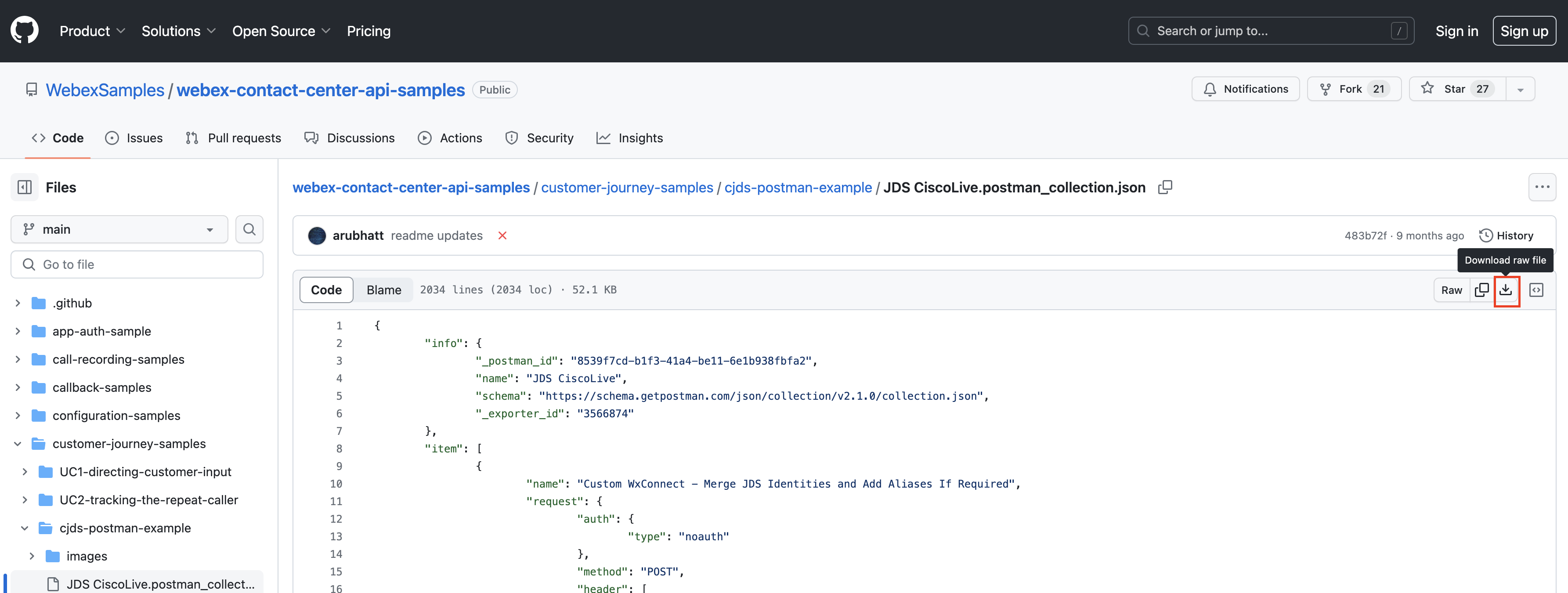The height and width of the screenshot is (593, 1568).
Task: Open the Solutions menu
Action: [178, 31]
